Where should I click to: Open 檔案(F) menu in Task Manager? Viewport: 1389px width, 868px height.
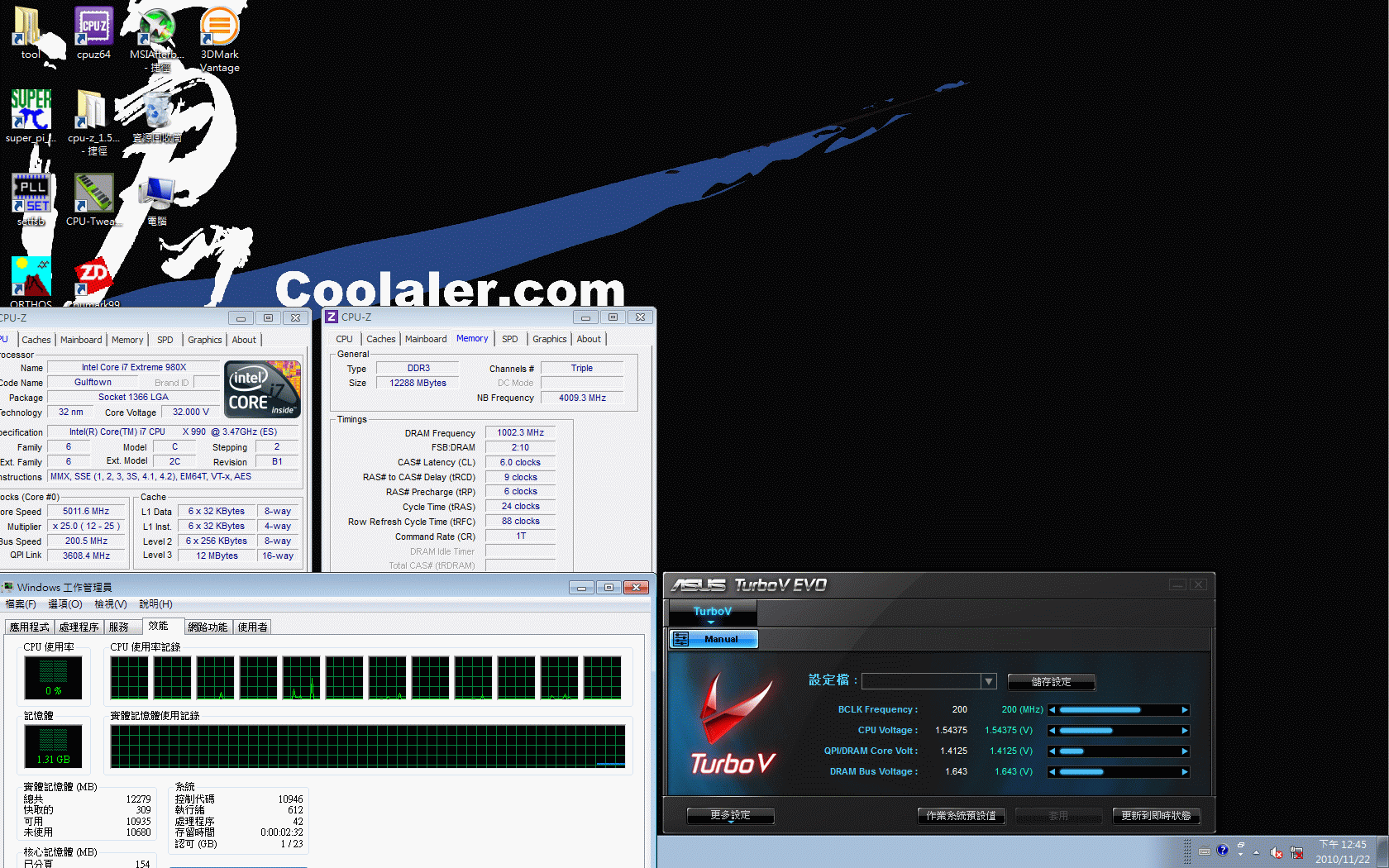pos(21,604)
